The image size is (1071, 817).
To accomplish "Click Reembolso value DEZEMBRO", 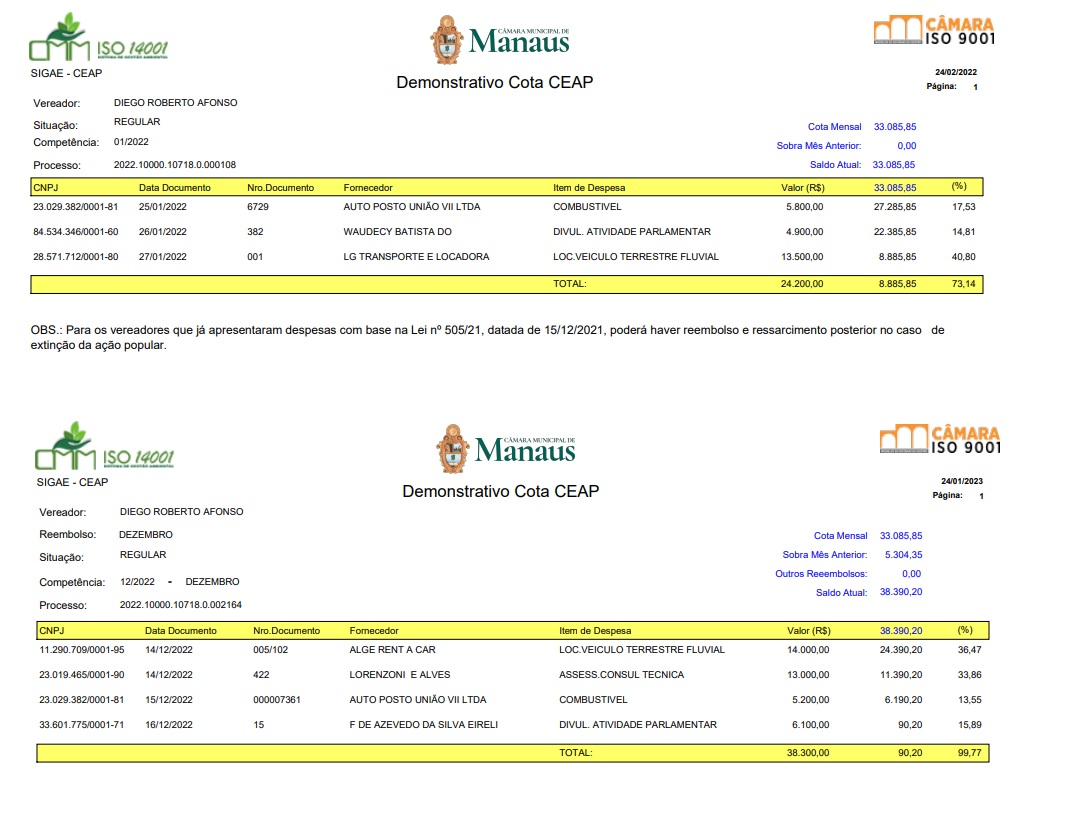I will click(x=145, y=534).
